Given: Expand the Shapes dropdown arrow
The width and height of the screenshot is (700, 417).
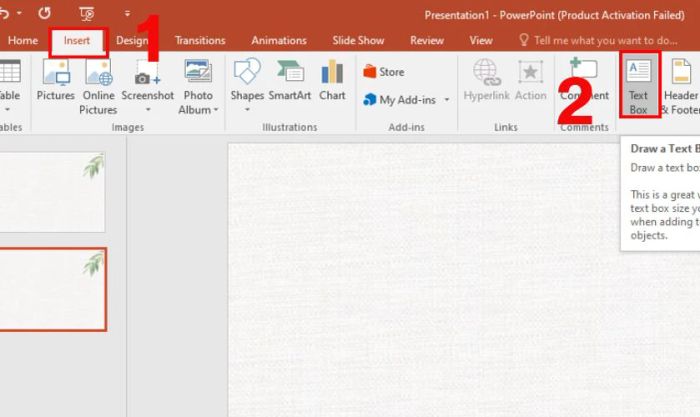Looking at the screenshot, I should coord(247,110).
